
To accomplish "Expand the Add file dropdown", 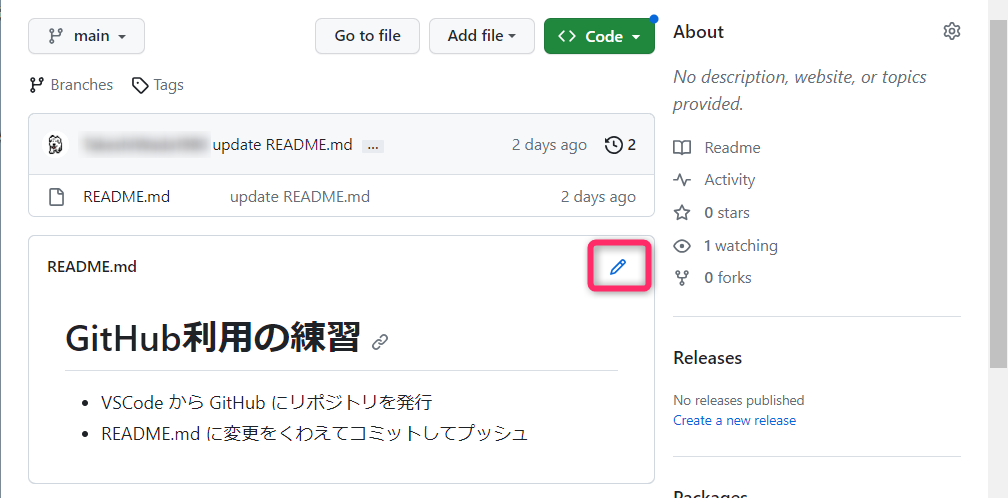I will click(482, 36).
